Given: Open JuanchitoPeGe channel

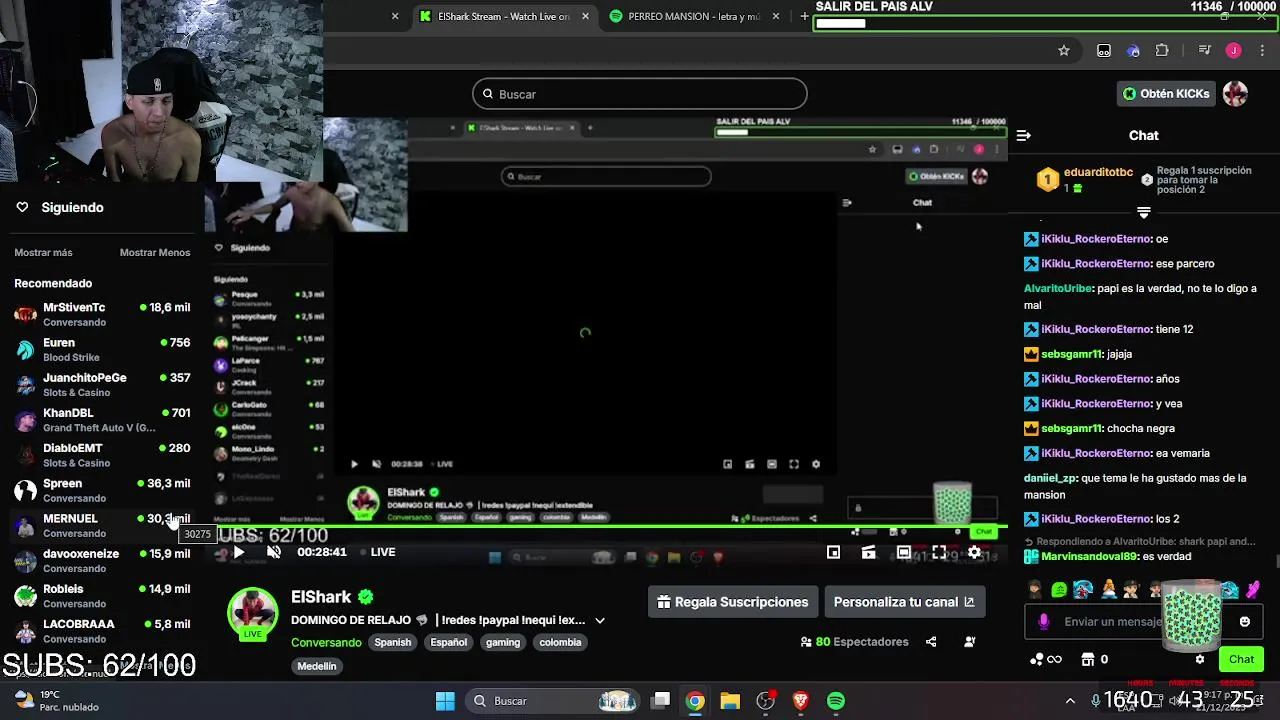Looking at the screenshot, I should pos(102,384).
